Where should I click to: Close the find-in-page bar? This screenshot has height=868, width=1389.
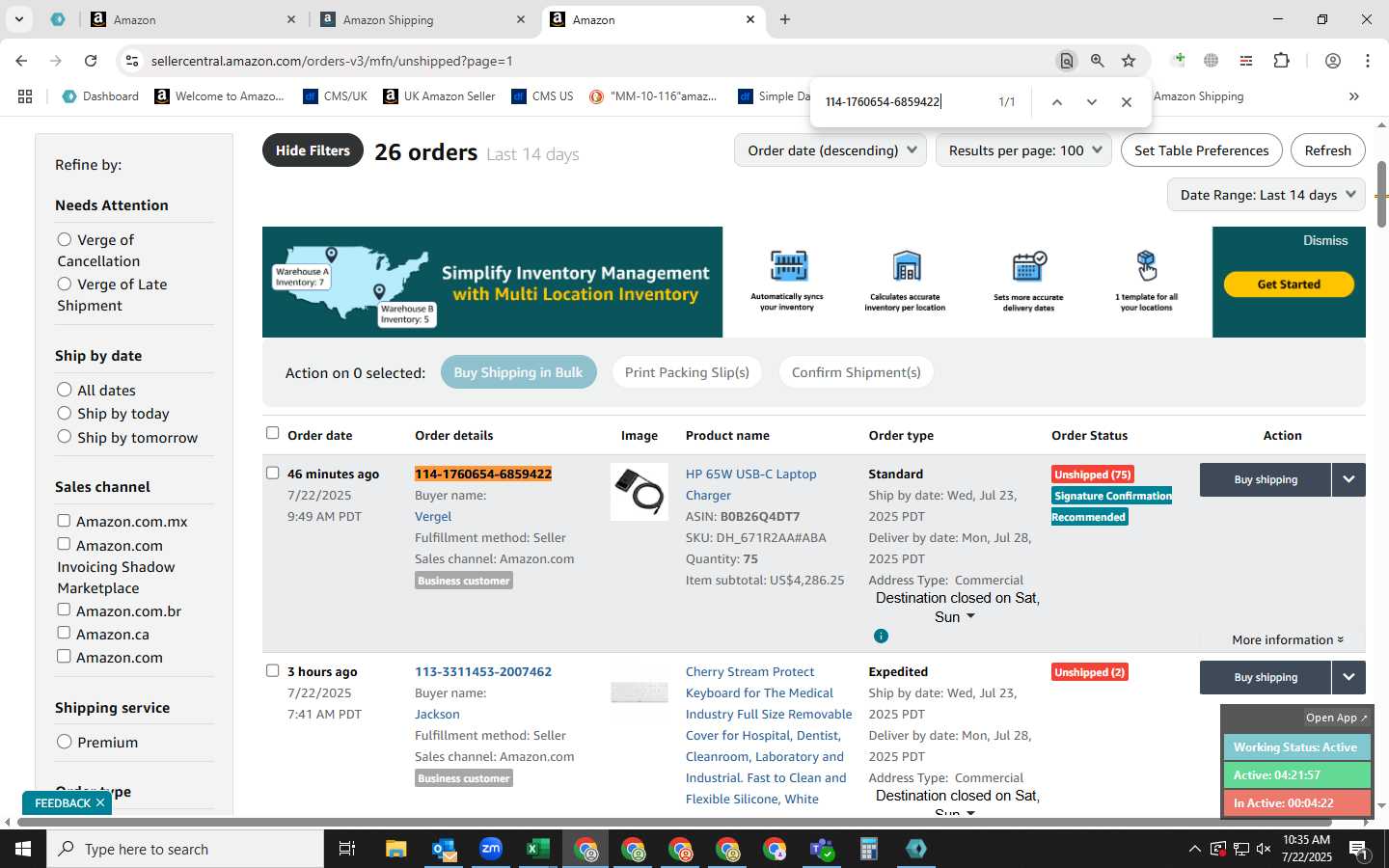click(x=1127, y=102)
